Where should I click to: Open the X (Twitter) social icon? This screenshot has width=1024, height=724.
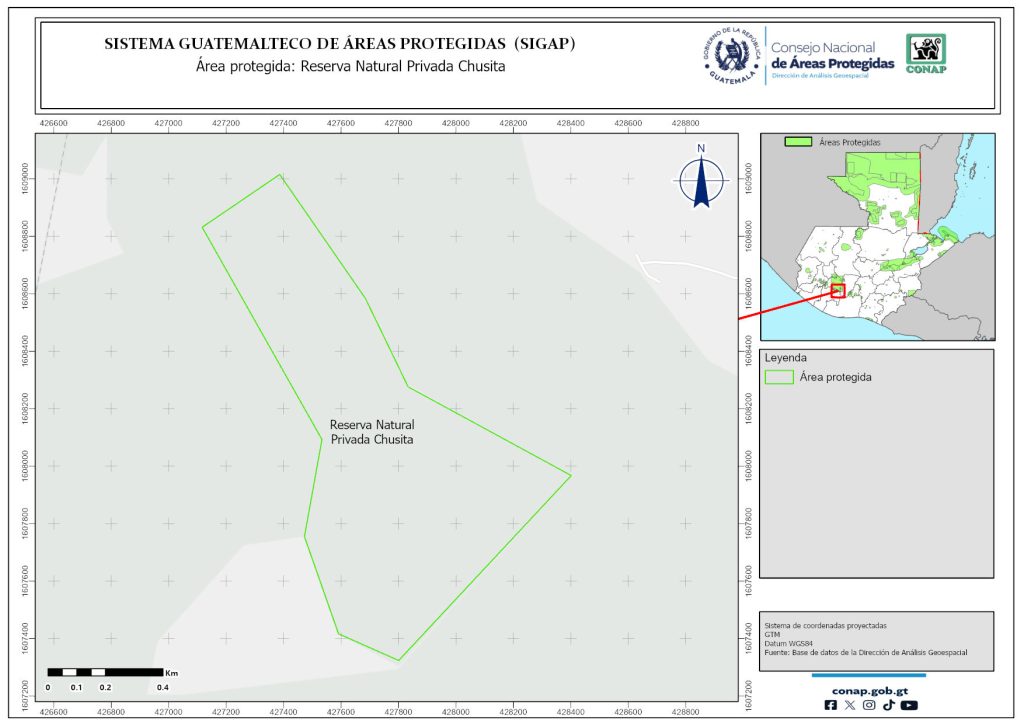tap(850, 705)
